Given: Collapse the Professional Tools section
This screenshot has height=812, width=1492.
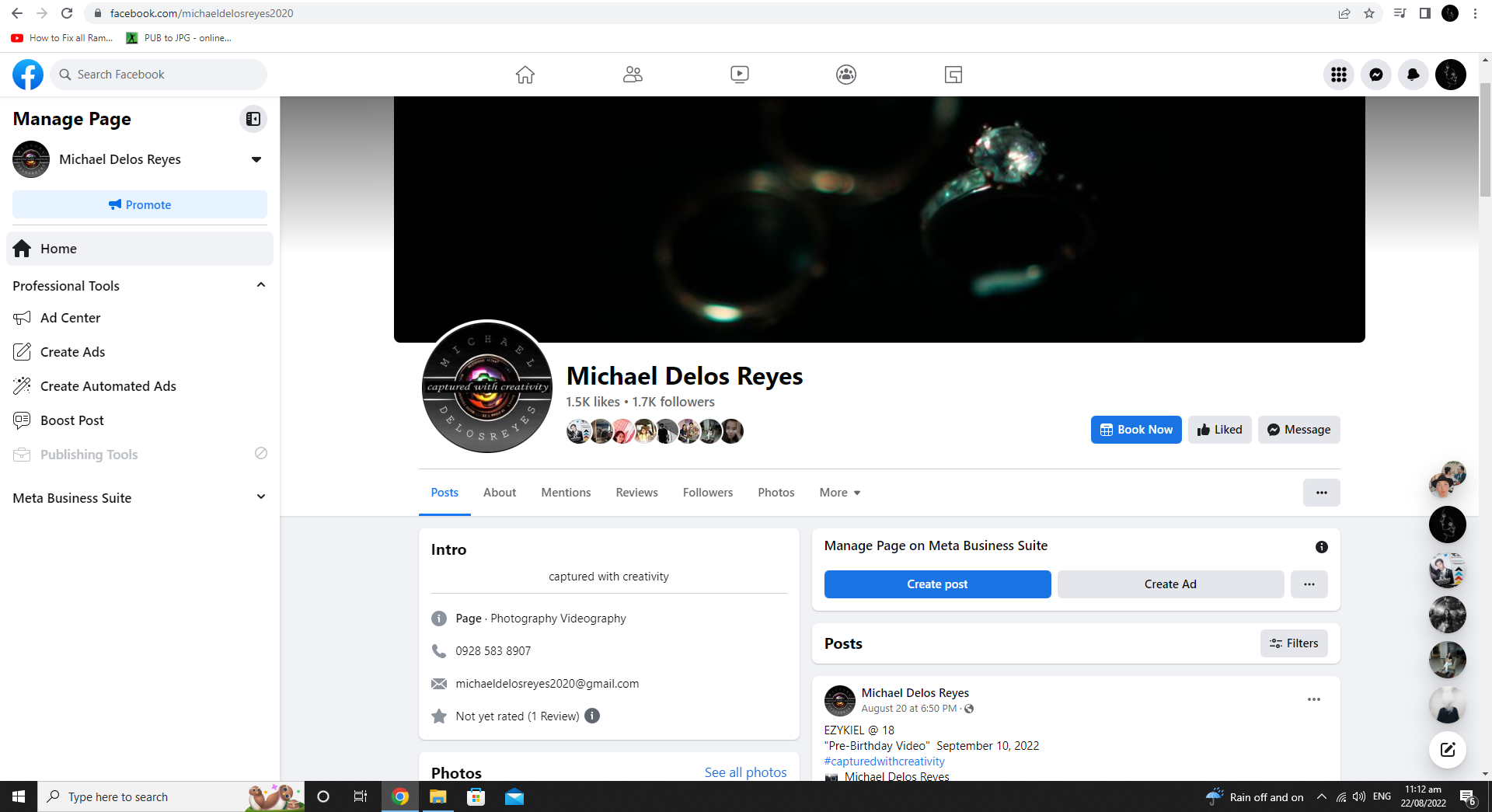Looking at the screenshot, I should pos(261,285).
